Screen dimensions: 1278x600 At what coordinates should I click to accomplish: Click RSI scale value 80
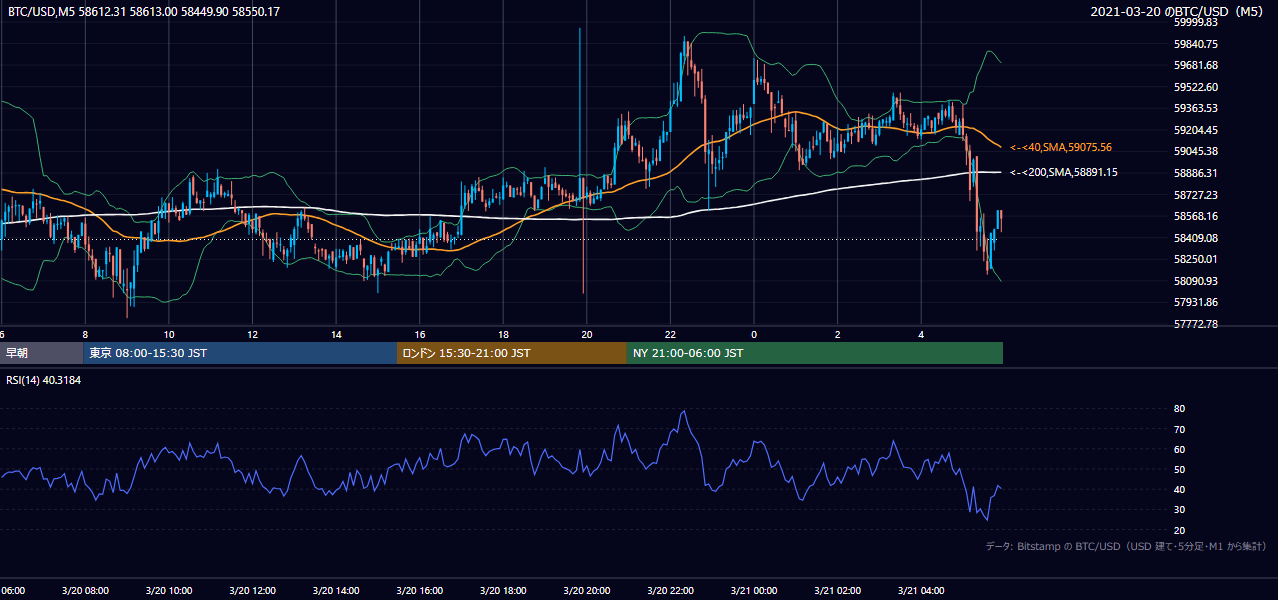click(x=1179, y=409)
